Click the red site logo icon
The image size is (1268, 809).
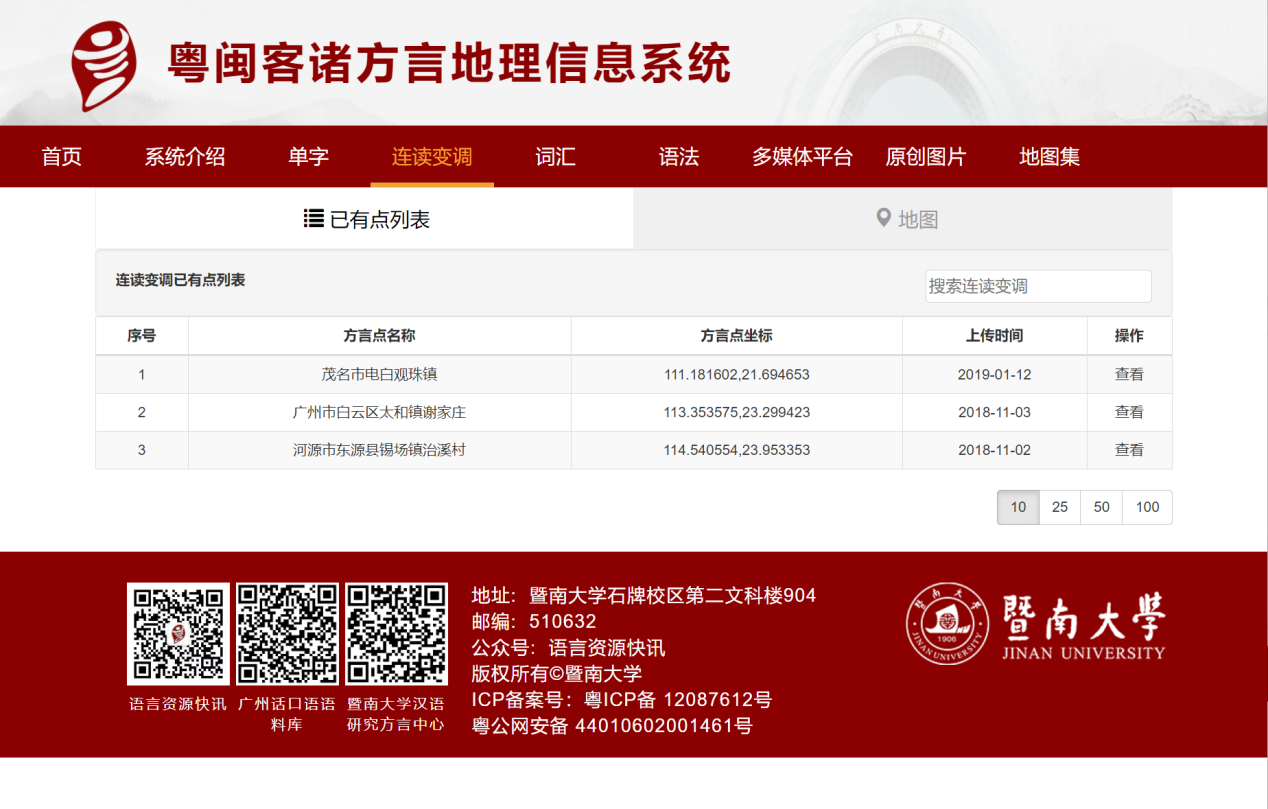coord(103,64)
